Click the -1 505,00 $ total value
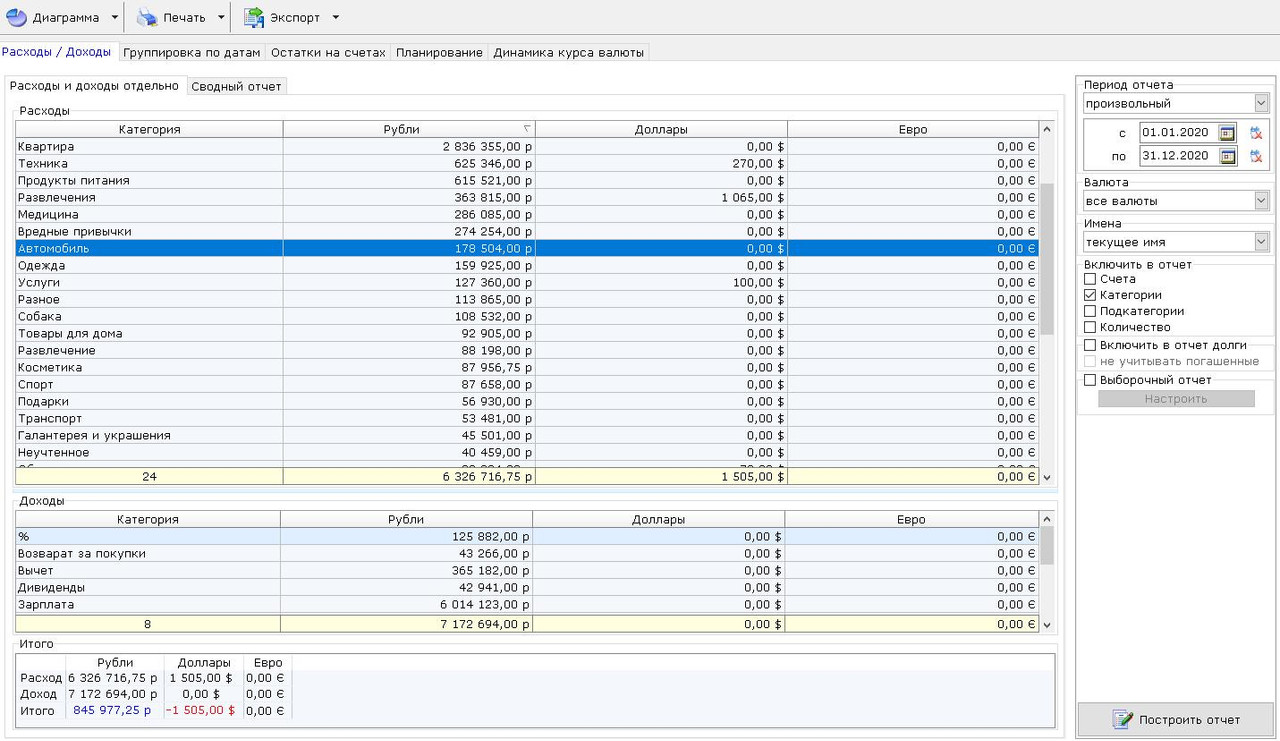 click(x=200, y=711)
